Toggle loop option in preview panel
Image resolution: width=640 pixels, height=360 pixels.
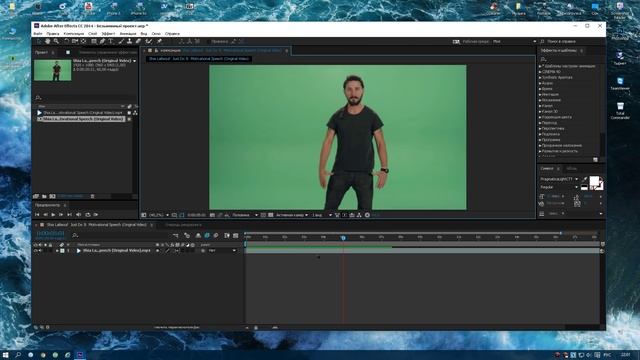[x=87, y=214]
